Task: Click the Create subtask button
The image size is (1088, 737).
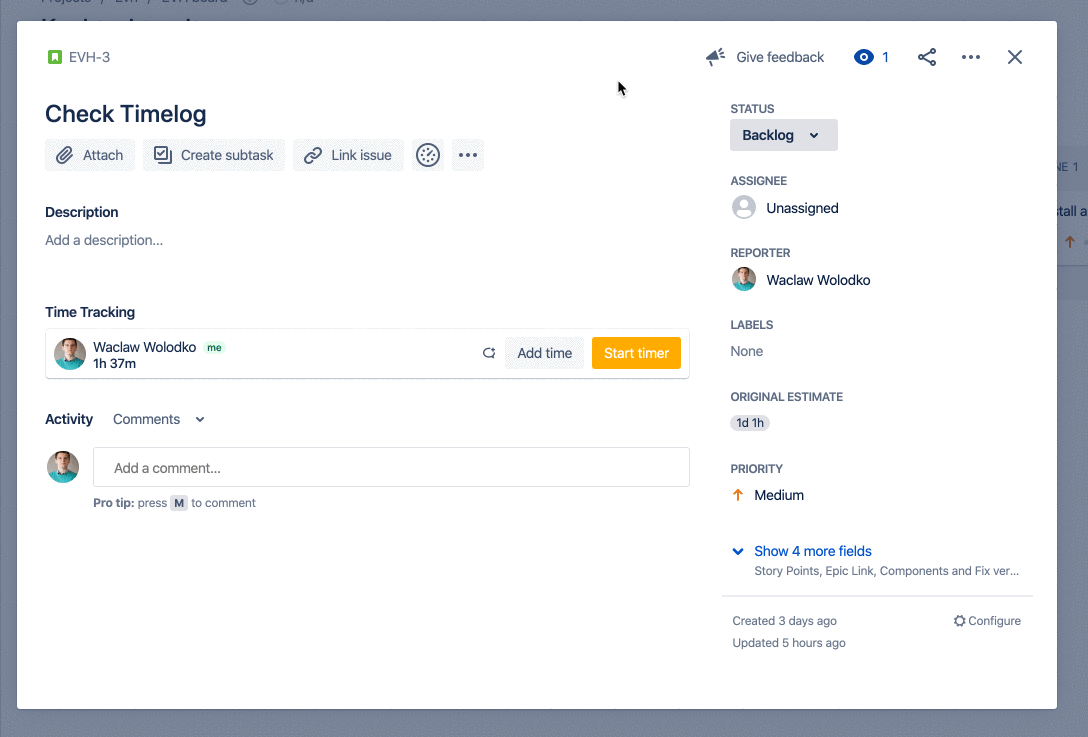Action: [214, 155]
